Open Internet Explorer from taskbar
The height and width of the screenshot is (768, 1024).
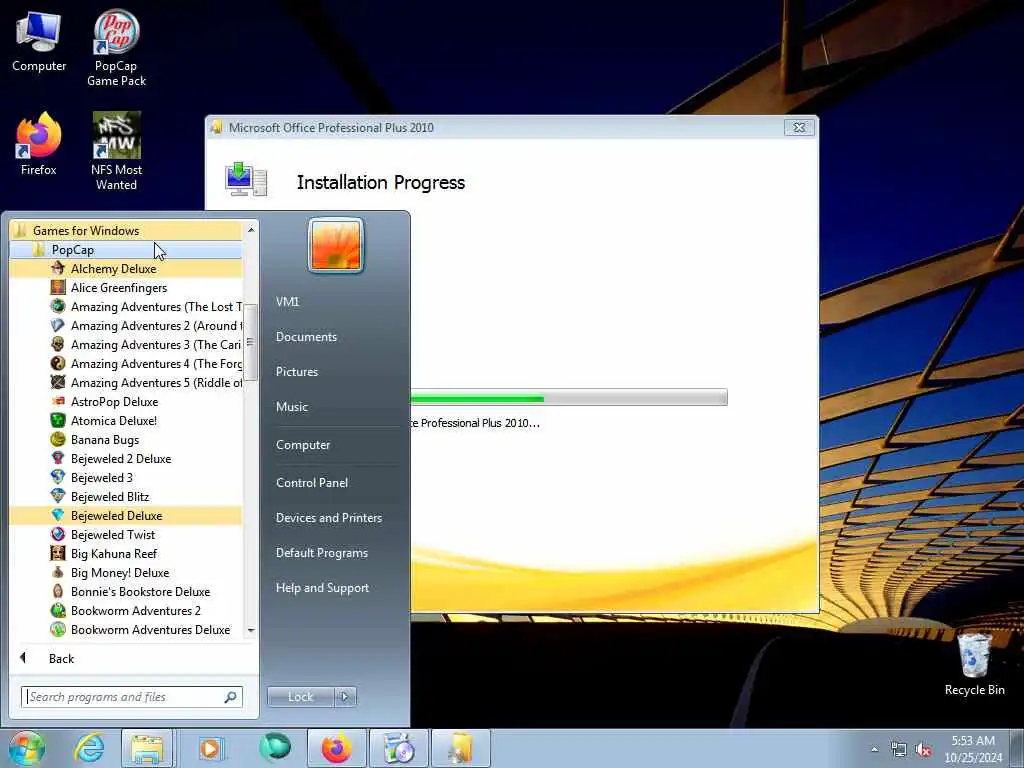point(89,748)
